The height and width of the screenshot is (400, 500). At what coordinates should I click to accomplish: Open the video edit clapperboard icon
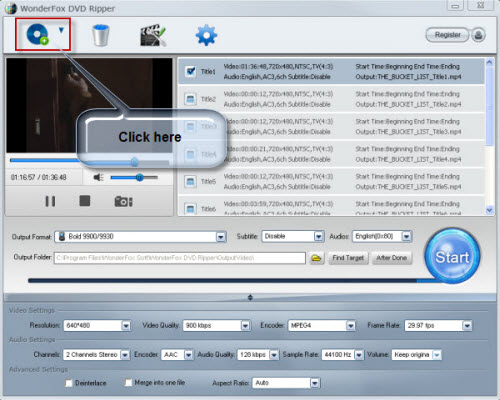point(153,35)
